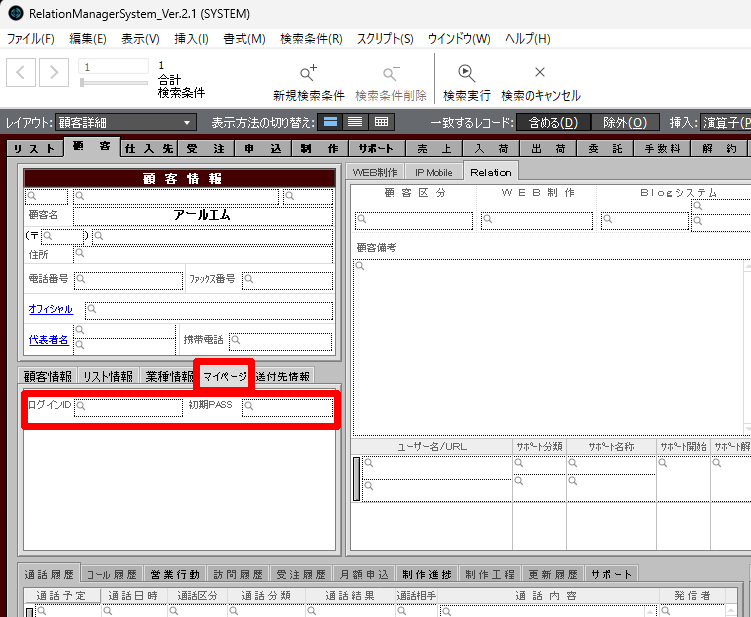Screen dimensions: 751x617
Task: Select the 含める(D) include records toggle
Action: coord(552,122)
